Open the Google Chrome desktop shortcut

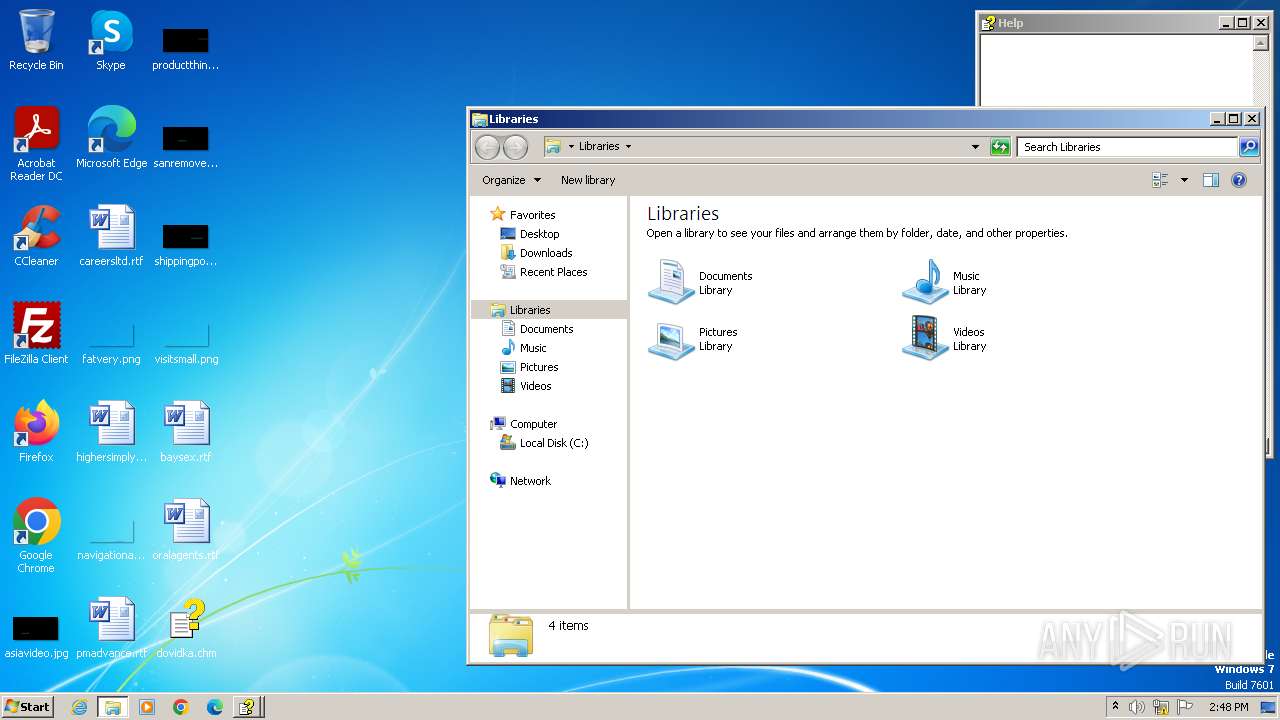36,536
